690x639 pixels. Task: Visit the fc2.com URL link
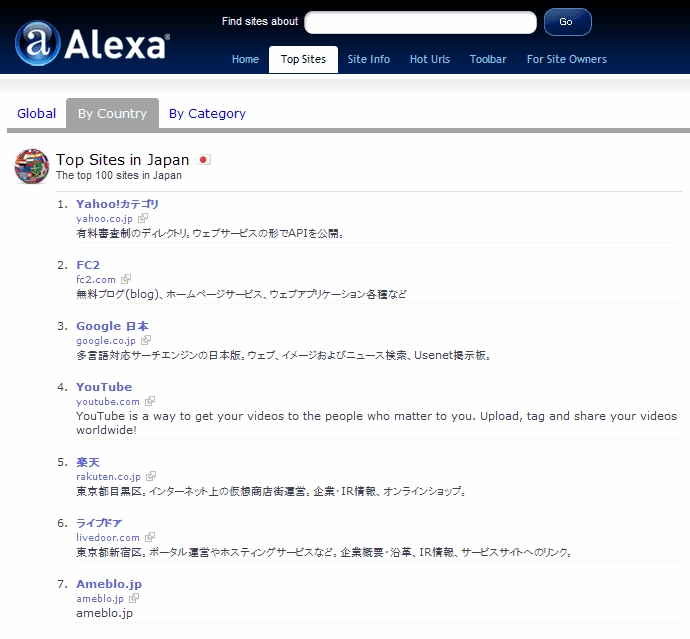96,279
